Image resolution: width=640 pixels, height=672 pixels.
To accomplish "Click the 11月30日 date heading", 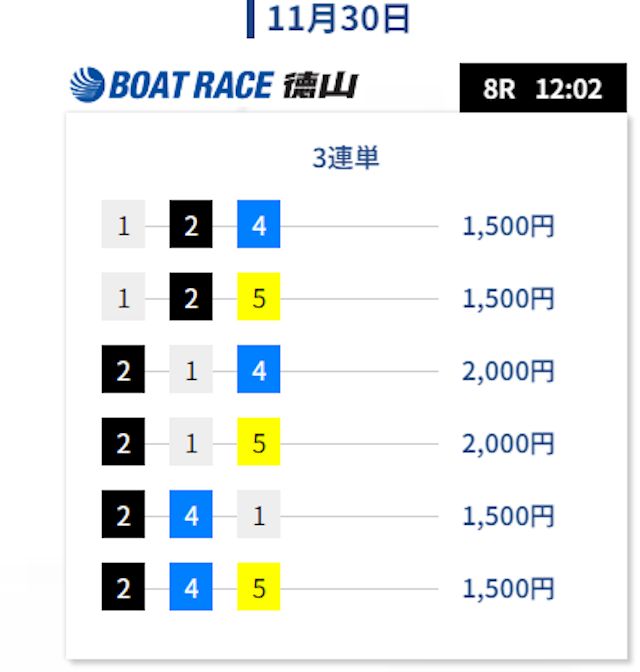I will pos(338,19).
